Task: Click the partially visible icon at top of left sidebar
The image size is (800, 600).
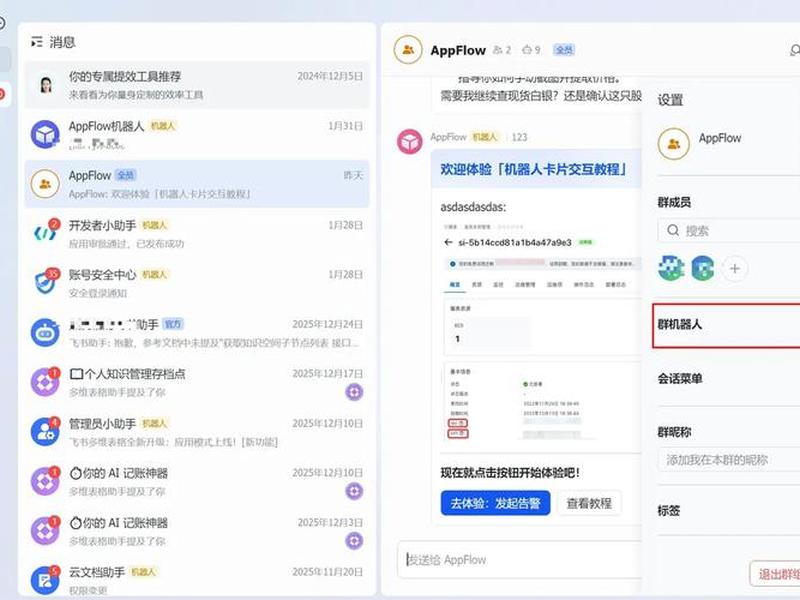Action: (3, 23)
